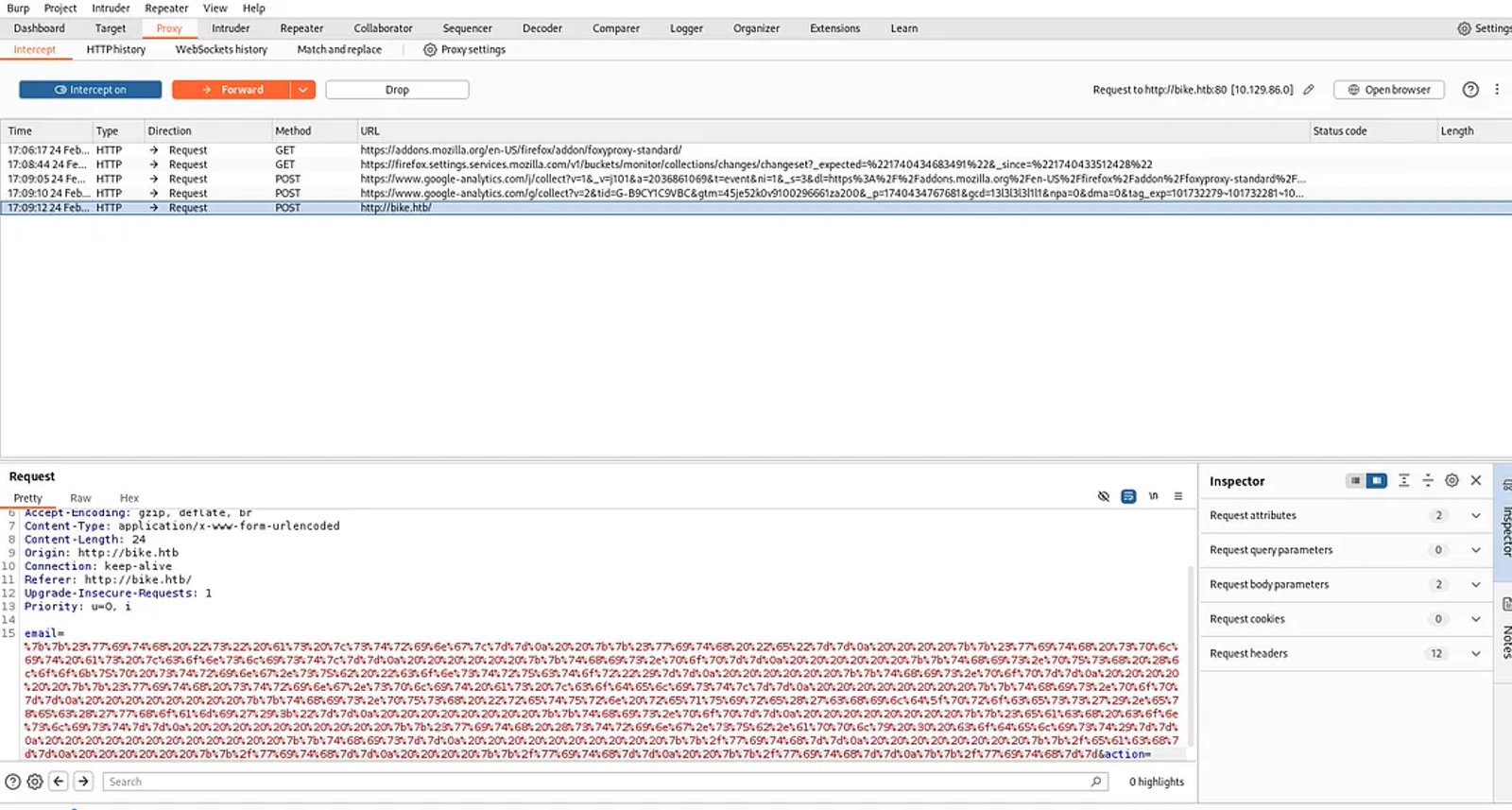The image size is (1512, 810).
Task: Open browser button
Action: coord(1388,90)
